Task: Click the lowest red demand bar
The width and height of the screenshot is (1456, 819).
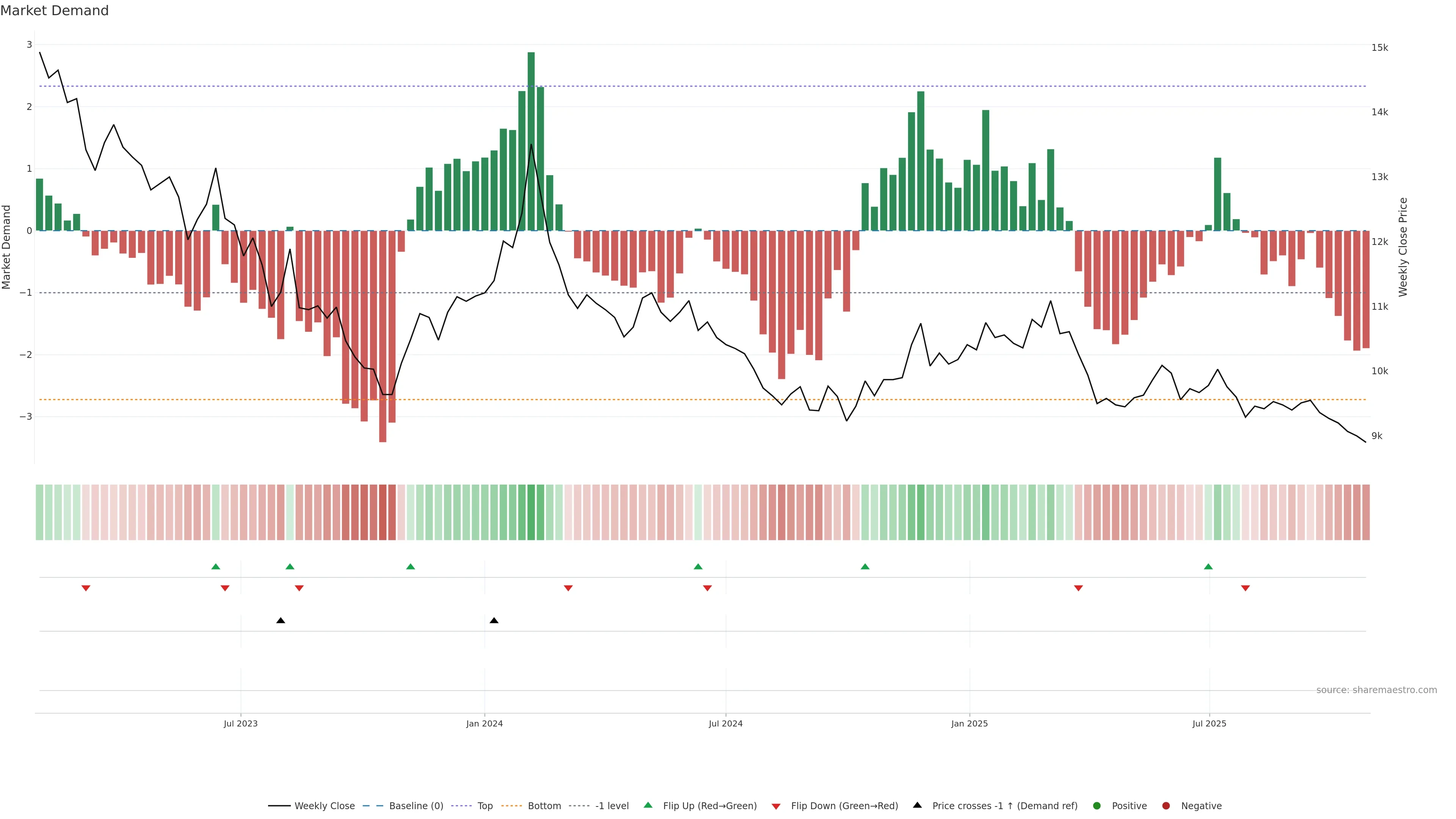Action: point(383,339)
